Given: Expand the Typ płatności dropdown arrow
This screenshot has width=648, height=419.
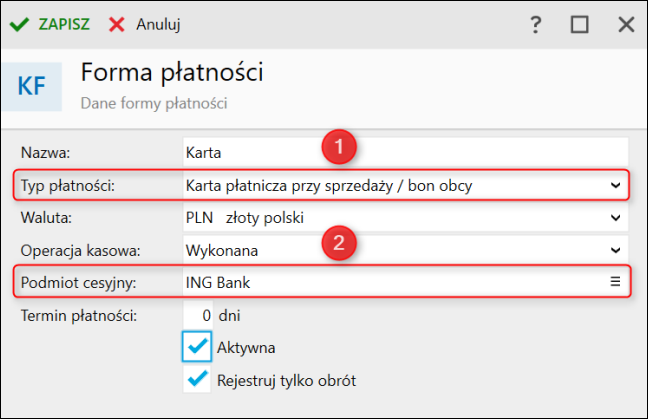Looking at the screenshot, I should point(615,185).
